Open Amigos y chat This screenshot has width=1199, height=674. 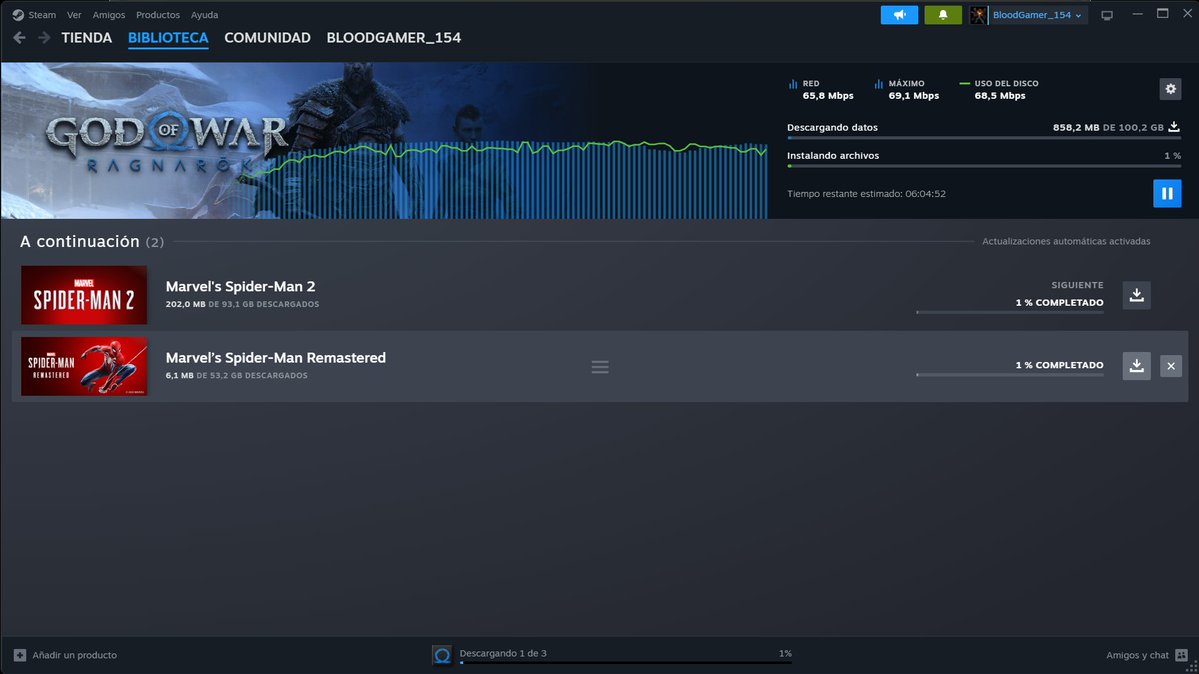(x=1137, y=655)
